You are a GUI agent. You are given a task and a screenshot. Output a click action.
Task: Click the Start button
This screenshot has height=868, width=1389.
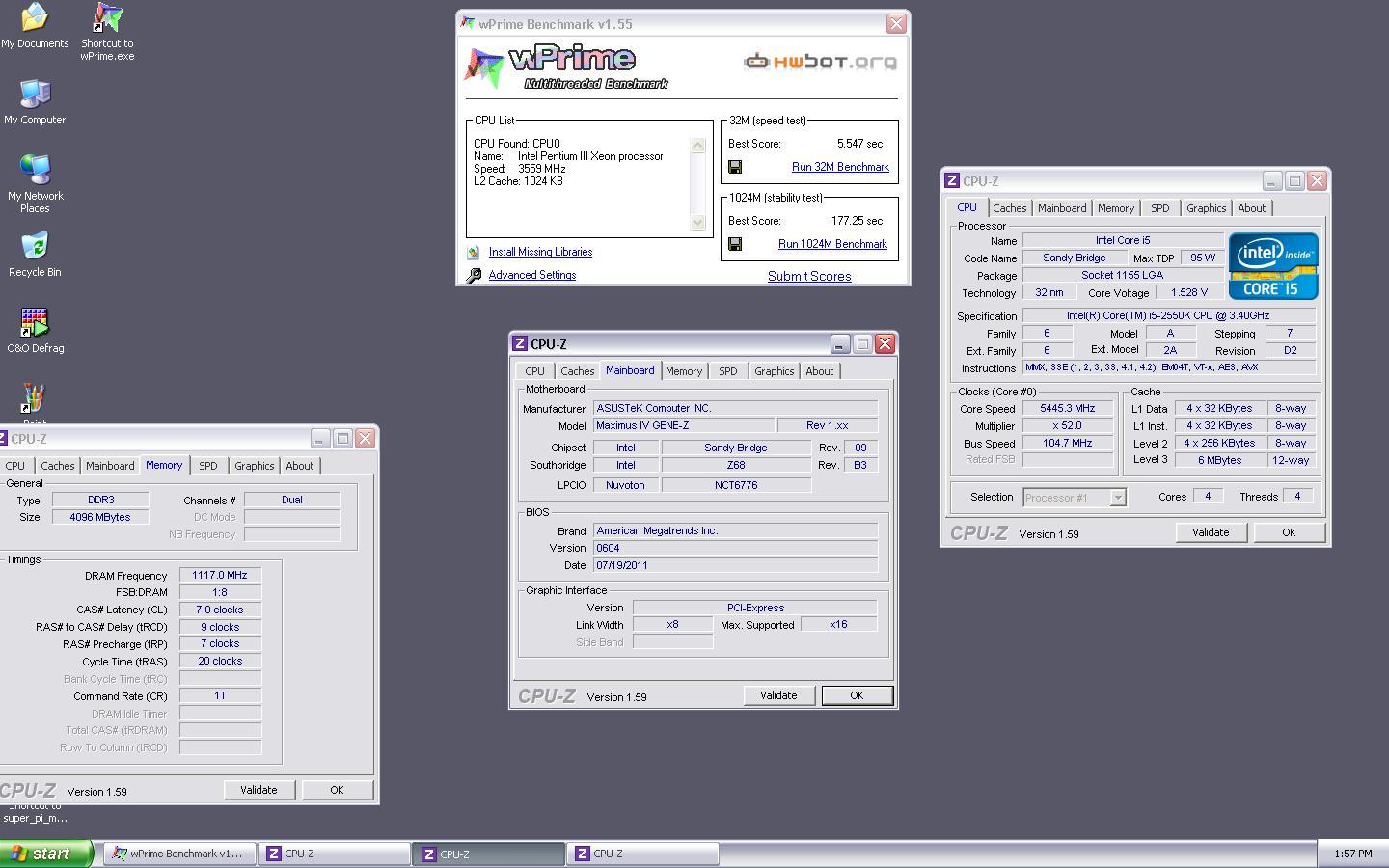[x=46, y=854]
